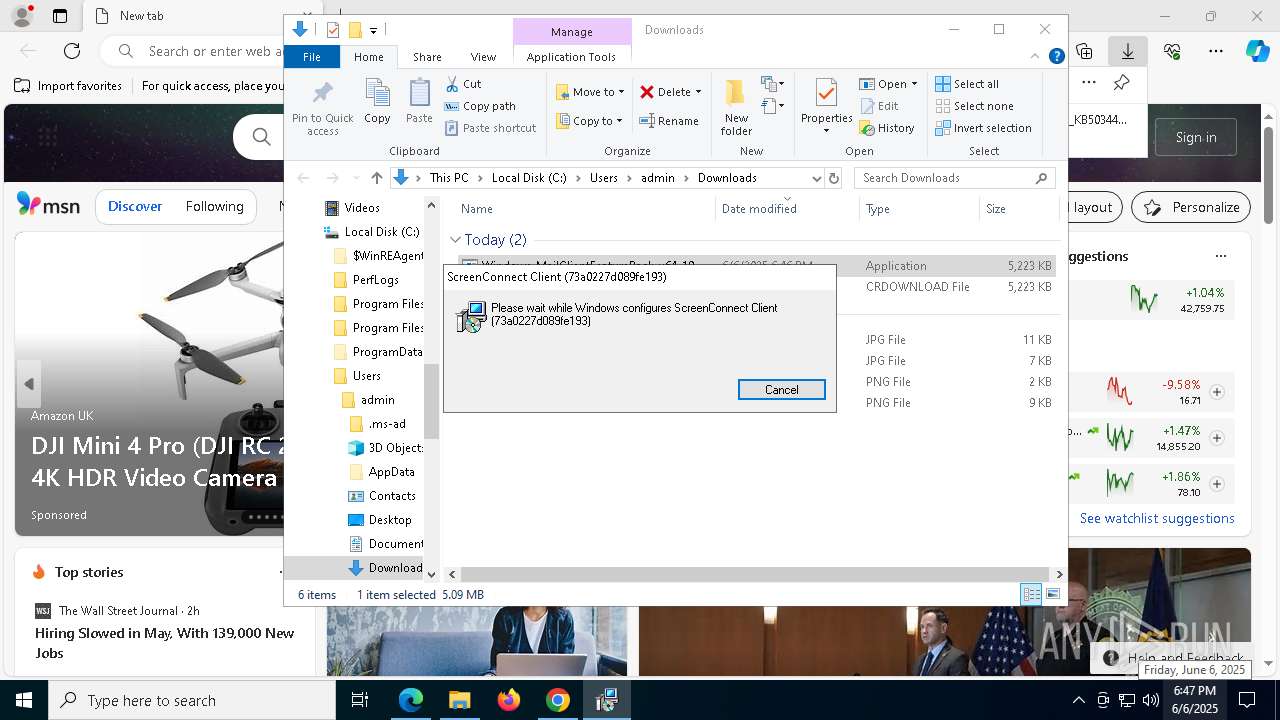The width and height of the screenshot is (1280, 720).
Task: Click Users breadcrumb in address bar
Action: click(x=603, y=178)
